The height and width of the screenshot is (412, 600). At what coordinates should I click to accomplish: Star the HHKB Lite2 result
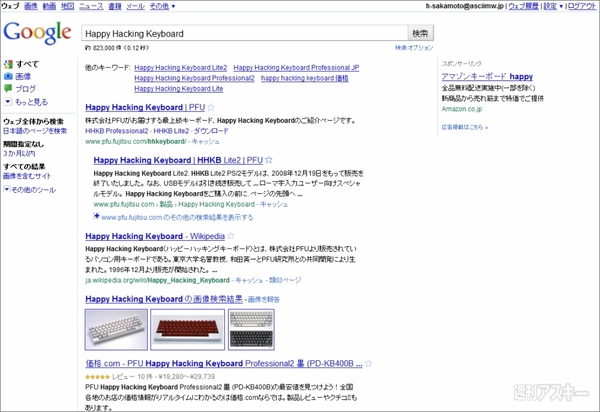[269, 160]
